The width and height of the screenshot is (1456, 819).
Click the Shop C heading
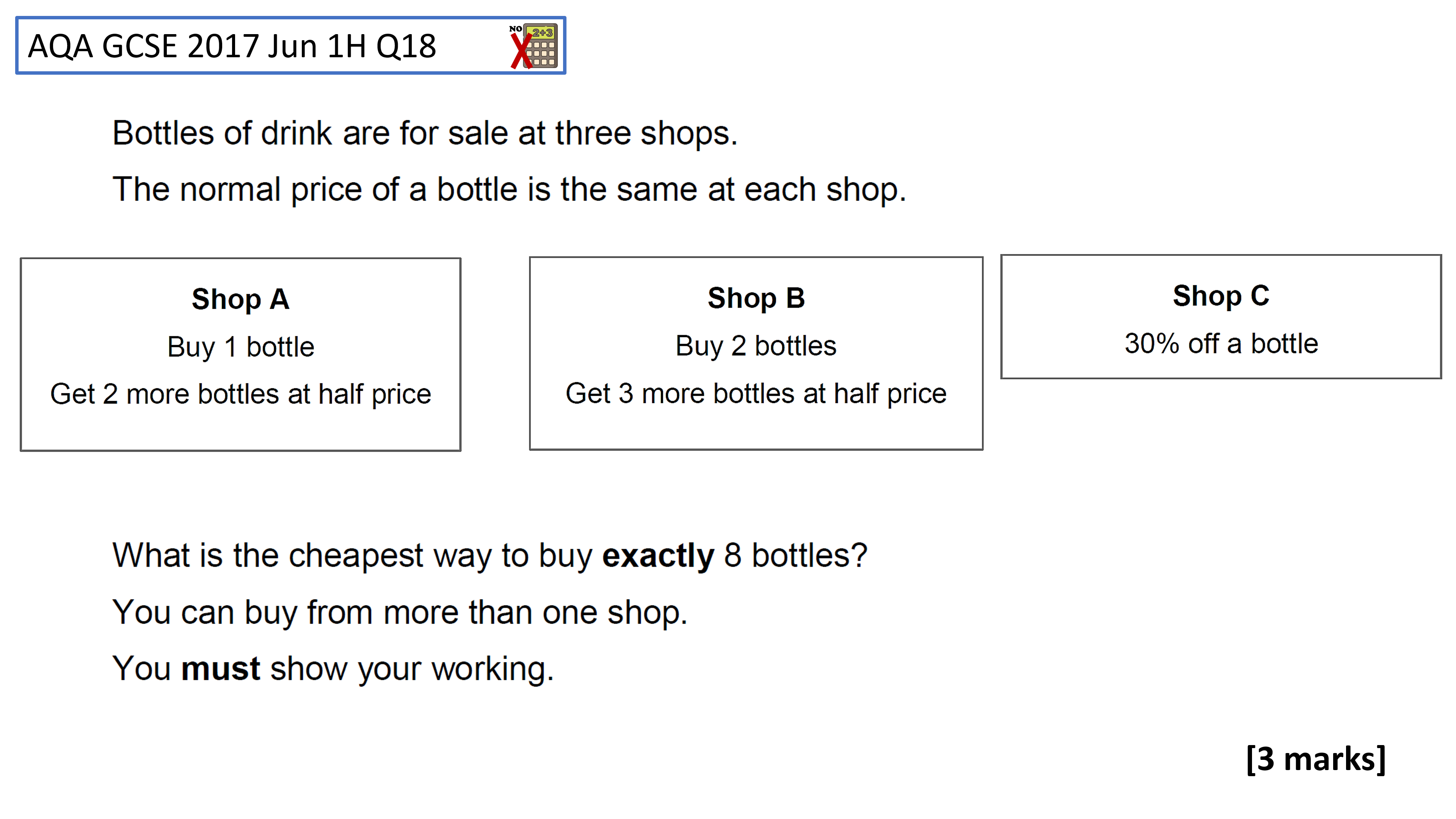(1221, 296)
